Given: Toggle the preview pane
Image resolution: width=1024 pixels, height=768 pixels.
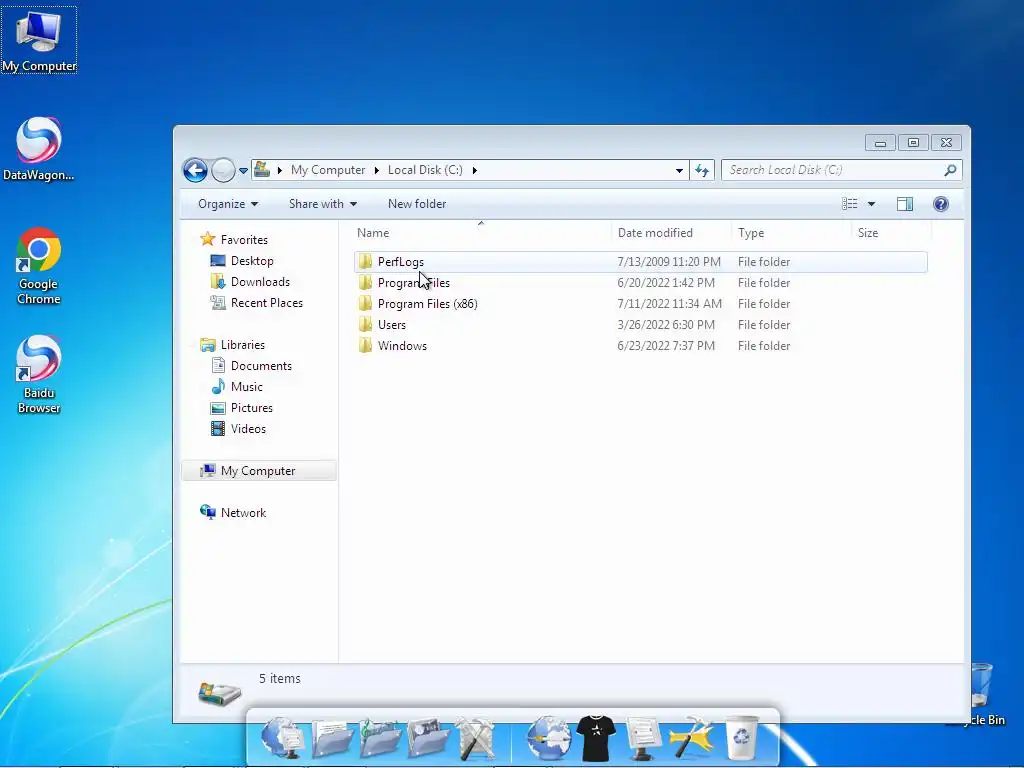Looking at the screenshot, I should tap(904, 204).
